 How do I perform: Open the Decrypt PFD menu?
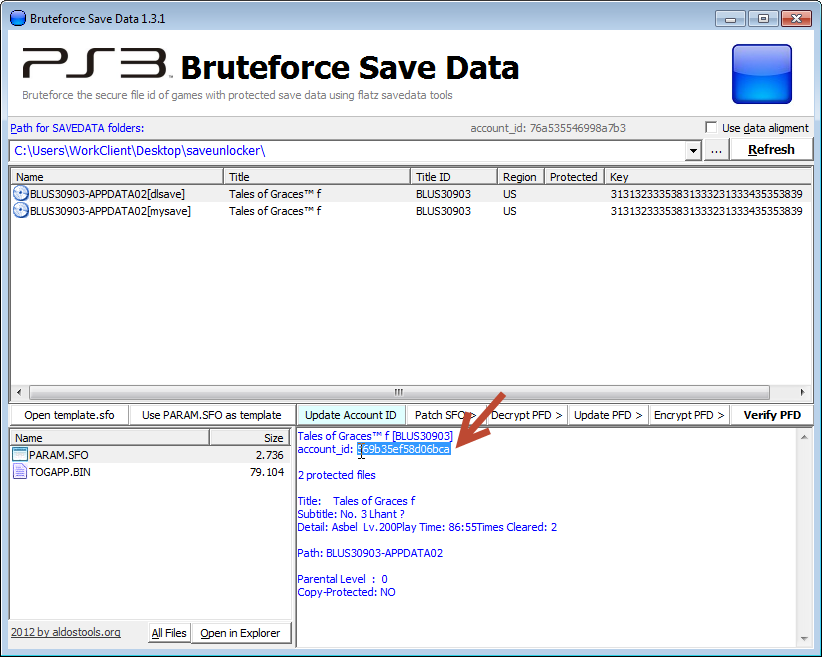pos(526,415)
